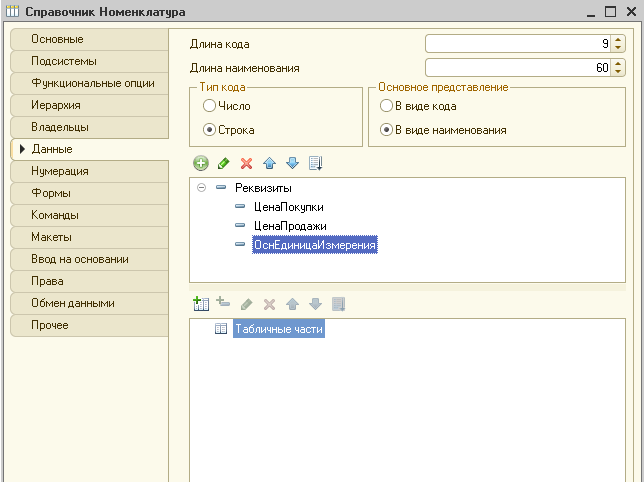
Task: Increase the Длина наименования value
Action: tap(618, 63)
